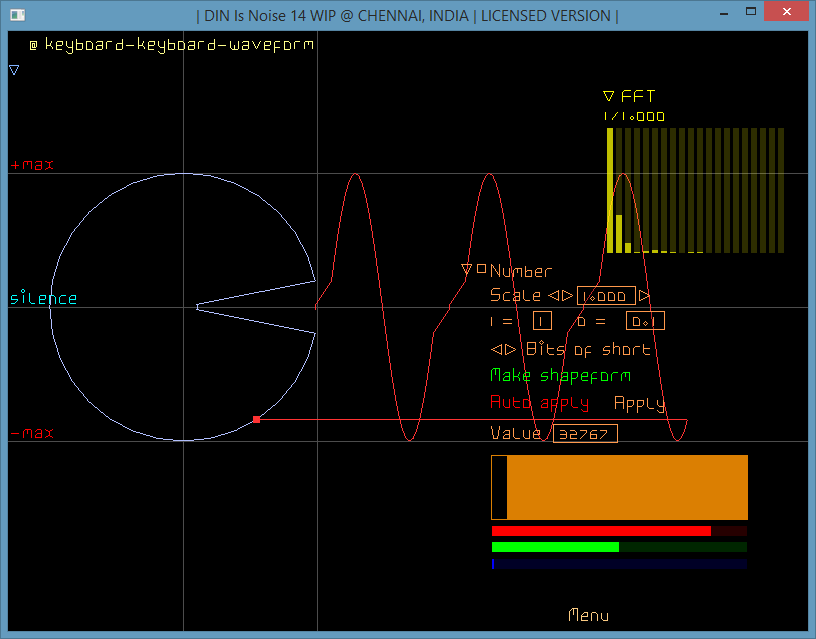Screen dimensions: 816x639
Task: Adjust the red color slider
Action: coord(619,531)
